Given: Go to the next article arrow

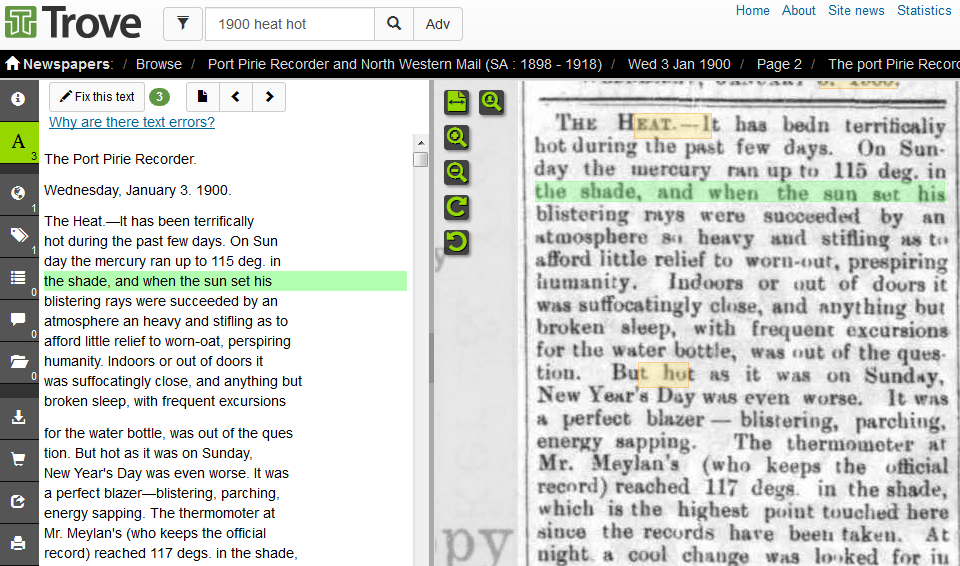Looking at the screenshot, I should pyautogui.click(x=269, y=97).
